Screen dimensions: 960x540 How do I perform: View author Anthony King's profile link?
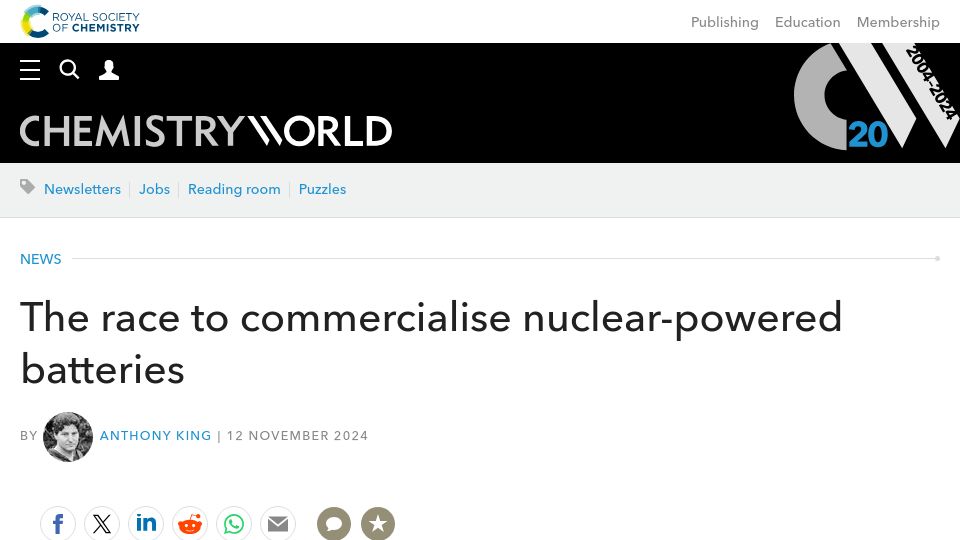156,436
